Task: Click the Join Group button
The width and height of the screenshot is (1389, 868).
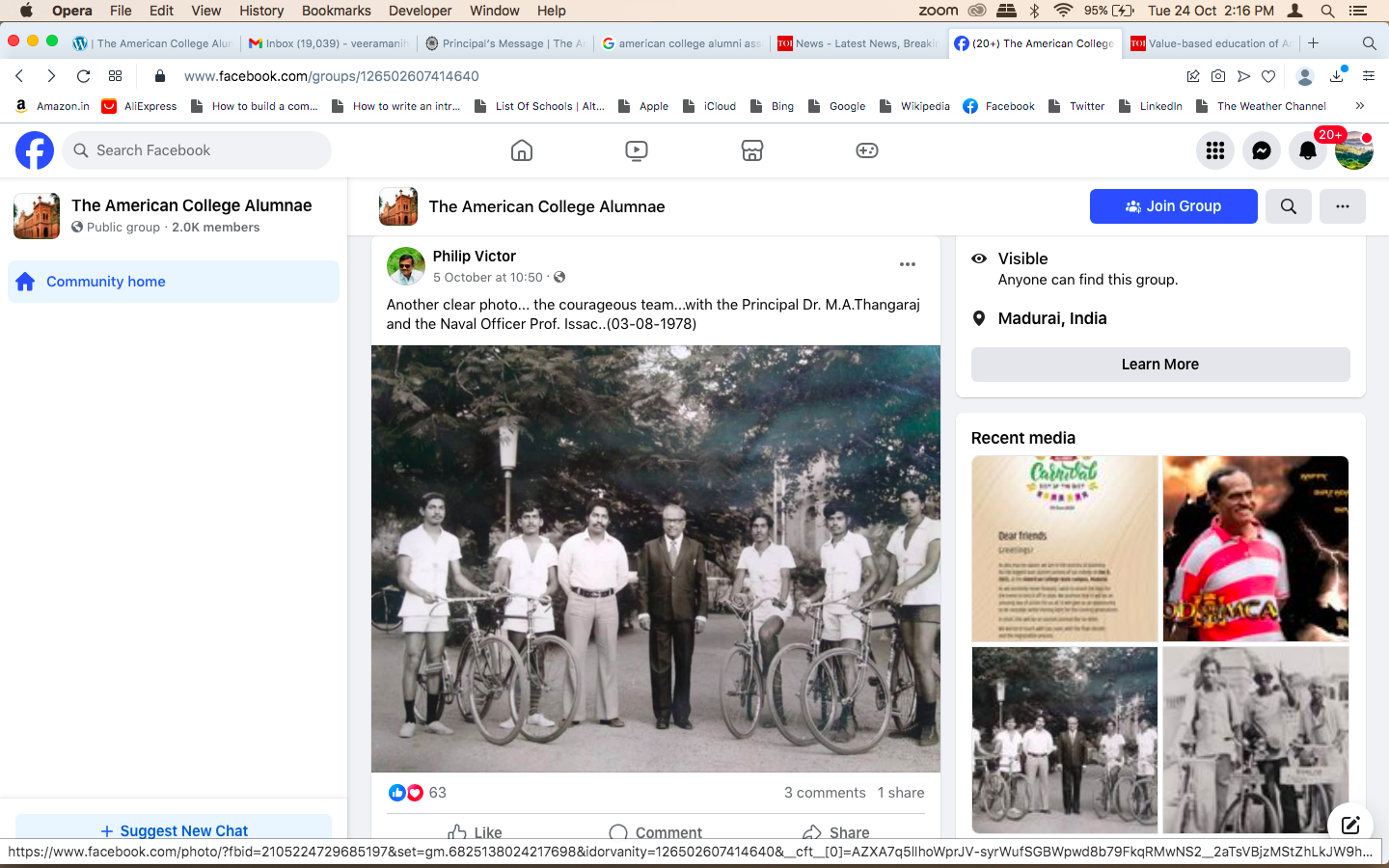Action: (1173, 206)
